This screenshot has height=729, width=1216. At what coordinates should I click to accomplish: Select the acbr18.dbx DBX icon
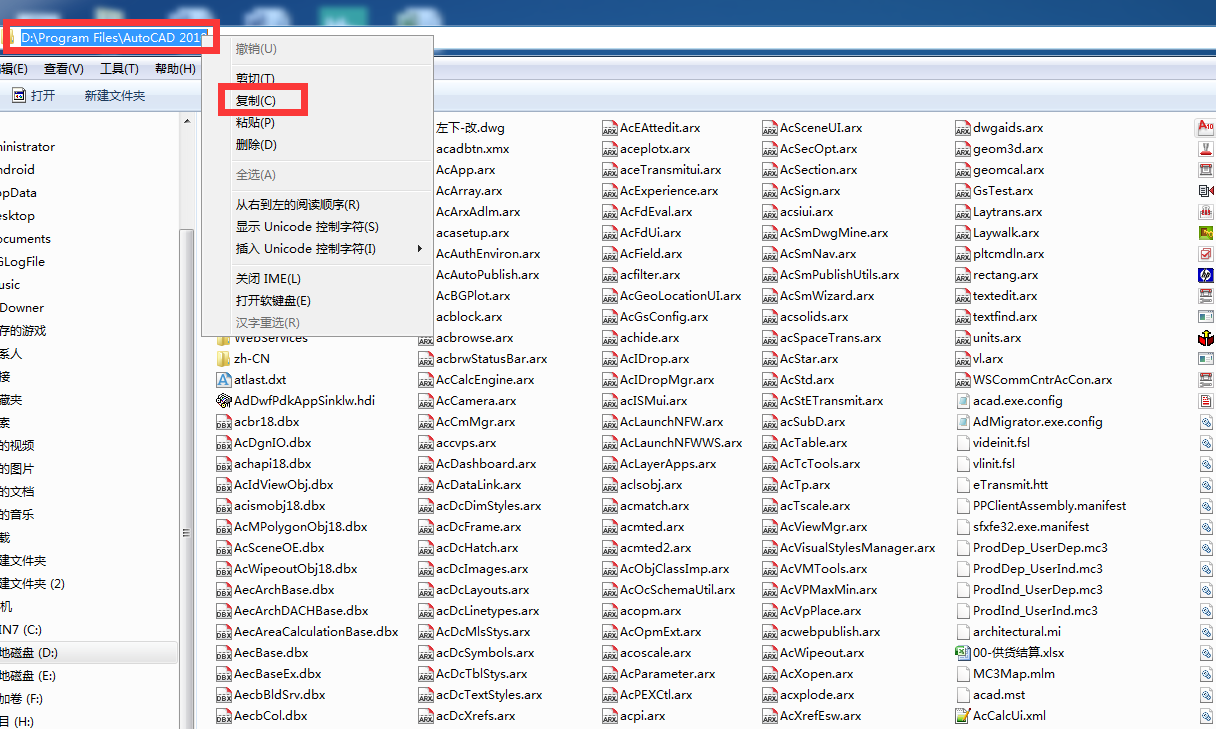(224, 422)
